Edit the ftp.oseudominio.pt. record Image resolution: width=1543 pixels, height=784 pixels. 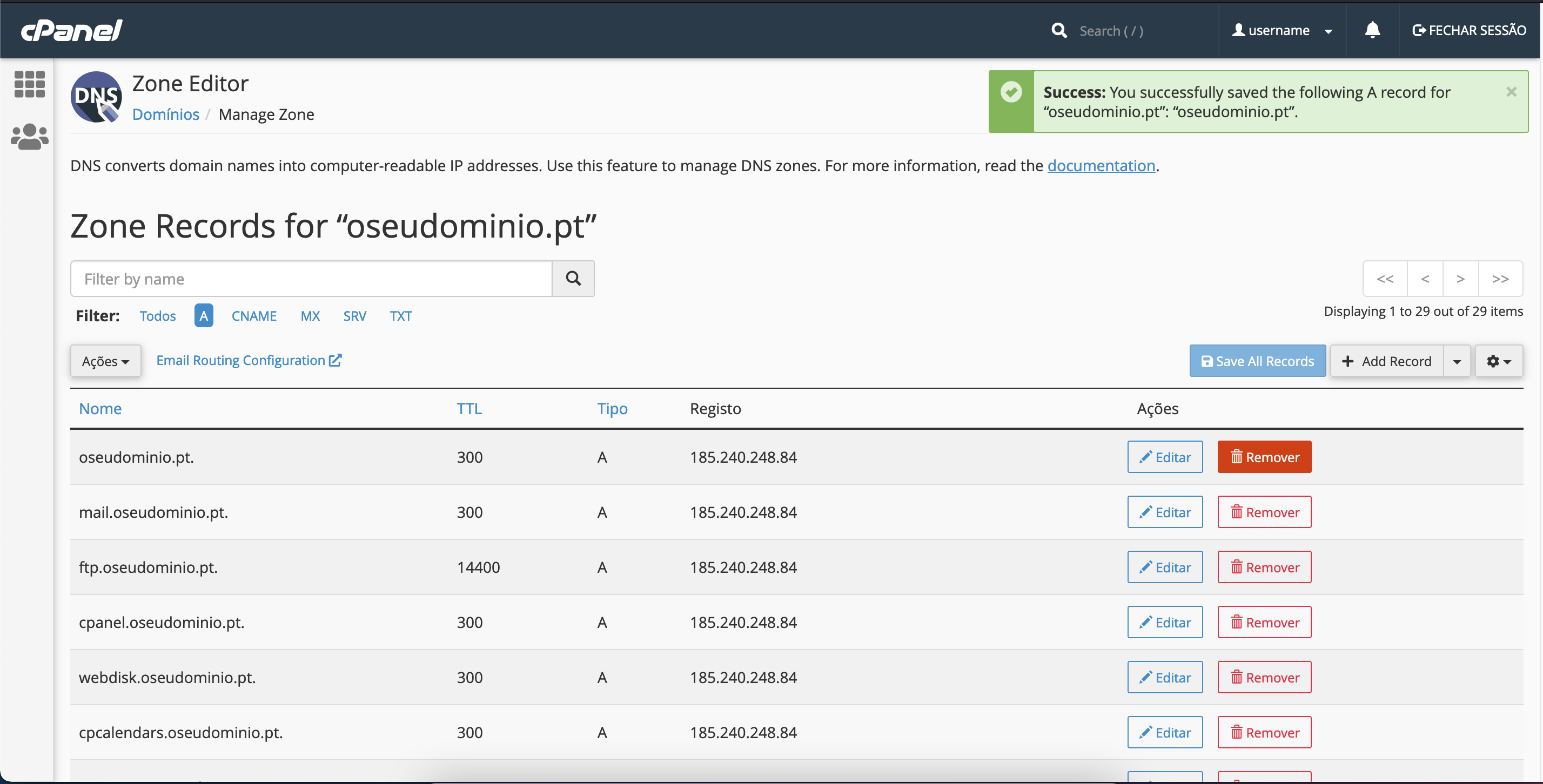click(x=1164, y=567)
